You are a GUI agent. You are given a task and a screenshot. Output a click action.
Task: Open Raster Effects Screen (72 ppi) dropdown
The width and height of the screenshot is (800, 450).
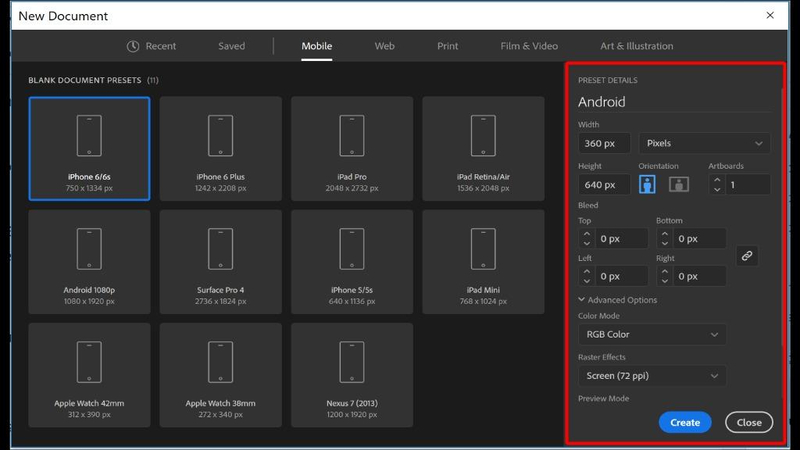click(x=652, y=376)
